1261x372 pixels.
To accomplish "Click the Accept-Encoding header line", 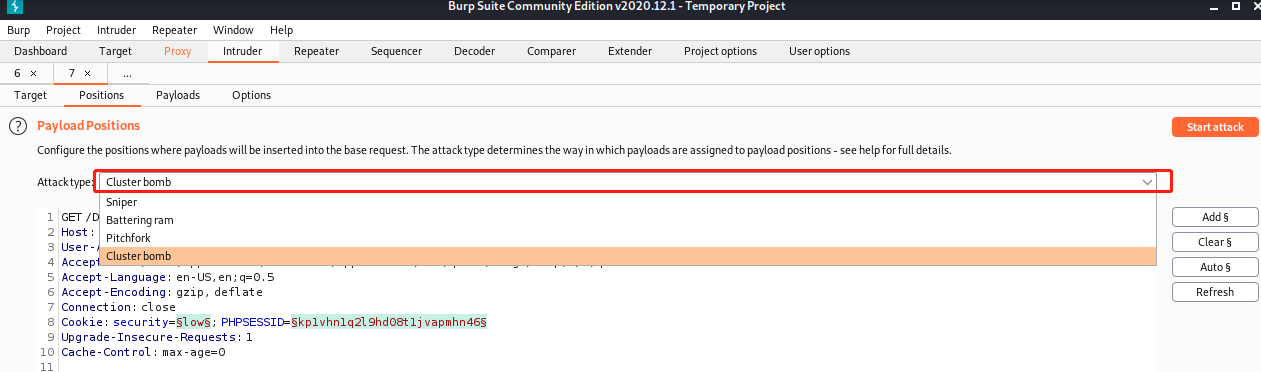I will click(x=161, y=292).
